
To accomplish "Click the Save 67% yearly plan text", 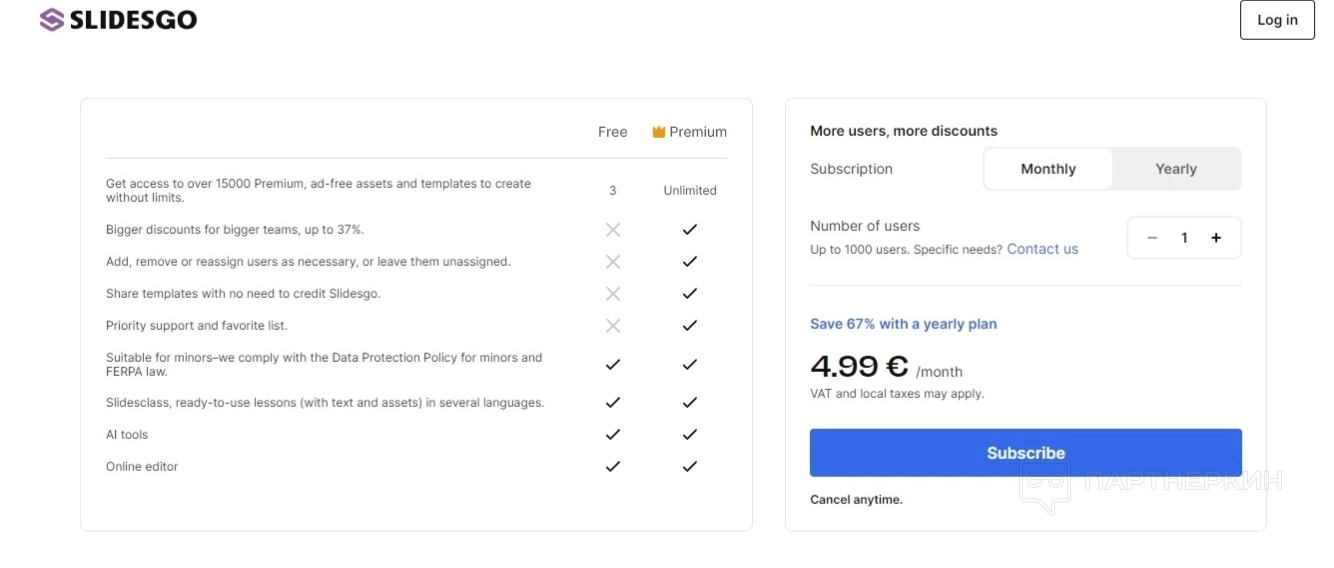I will [x=903, y=324].
